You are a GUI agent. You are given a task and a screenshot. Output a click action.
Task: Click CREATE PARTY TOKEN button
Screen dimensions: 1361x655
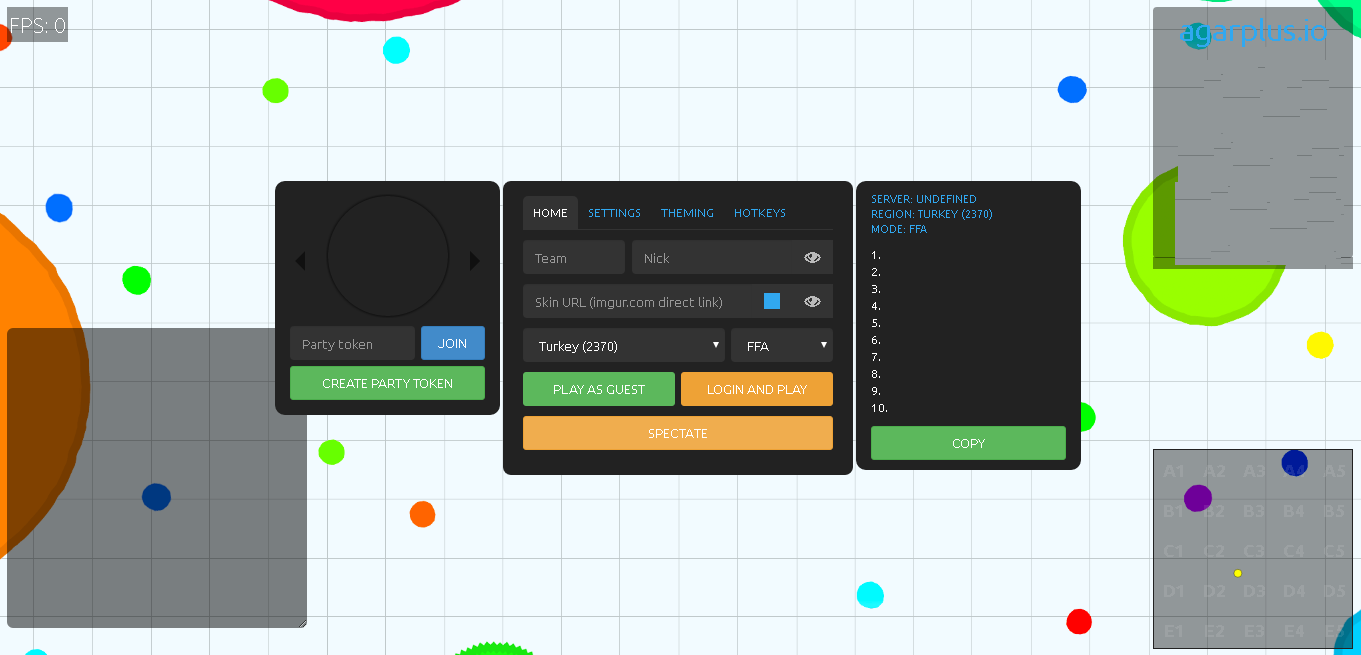pos(387,383)
